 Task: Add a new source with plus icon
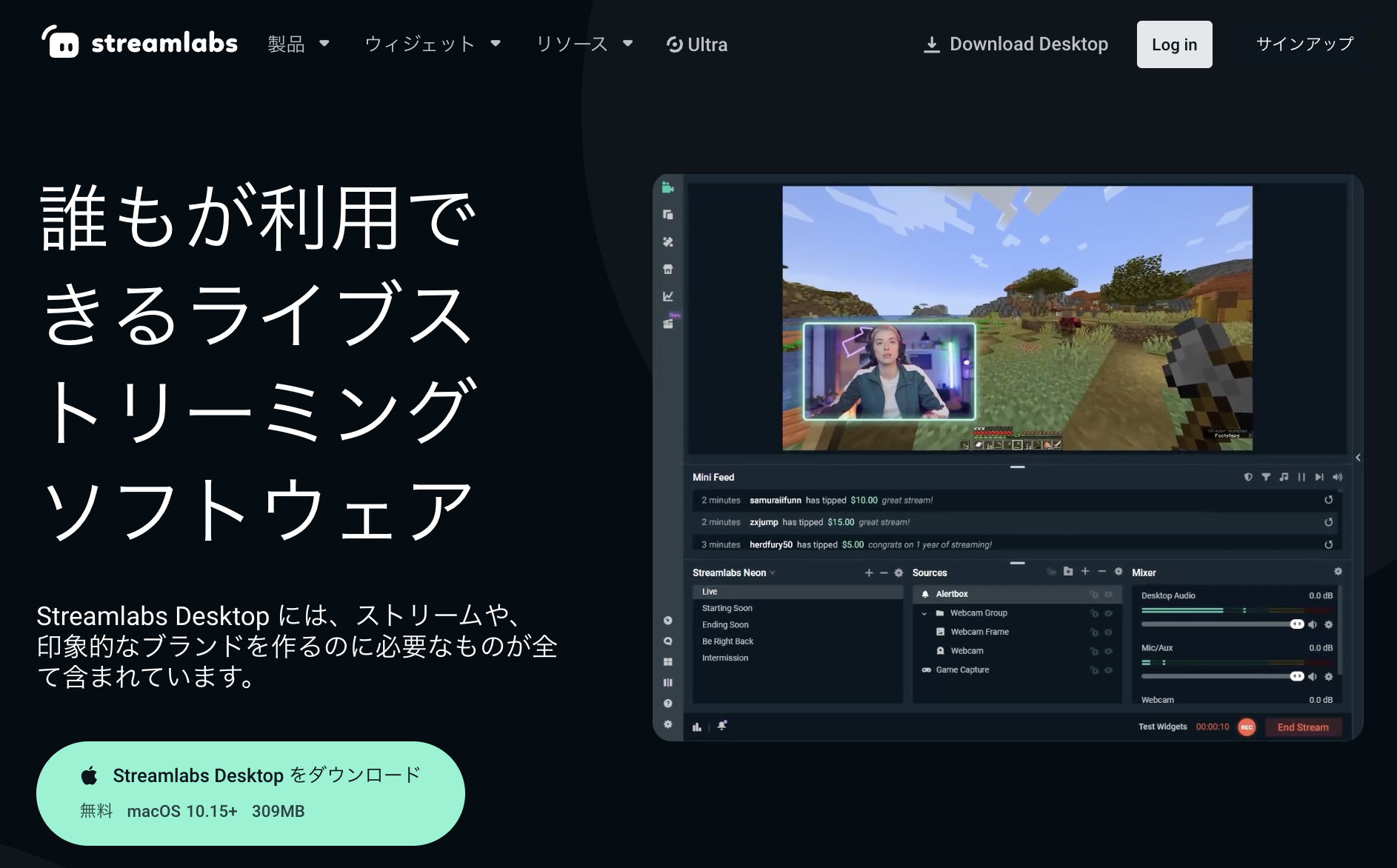click(1085, 572)
